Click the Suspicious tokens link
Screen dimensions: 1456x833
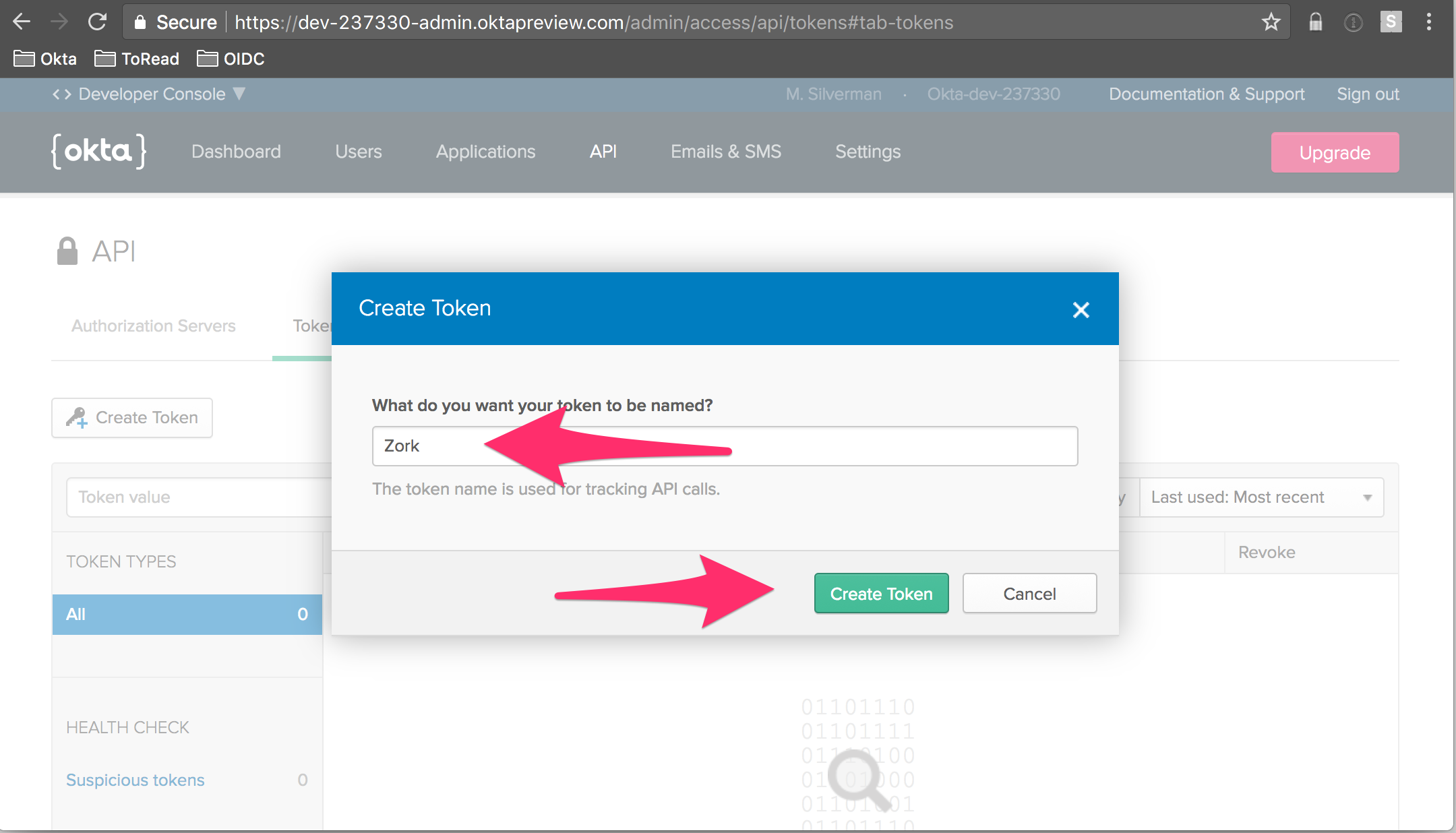point(135,780)
